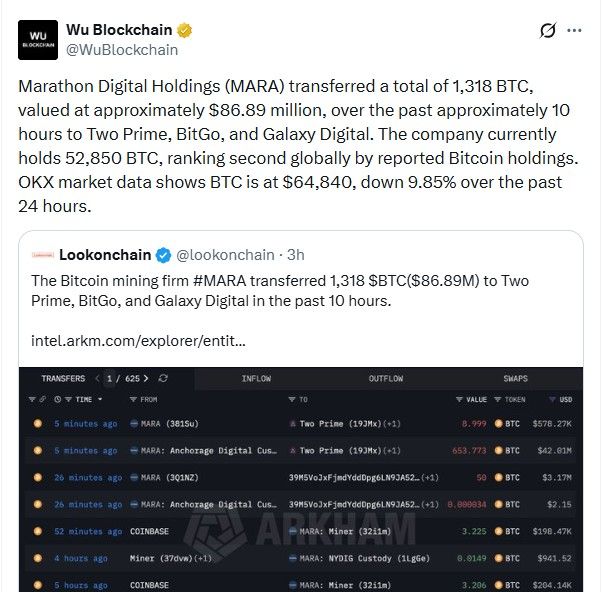
Task: Open the intel.arkm.com explorer link
Action: [x=138, y=340]
